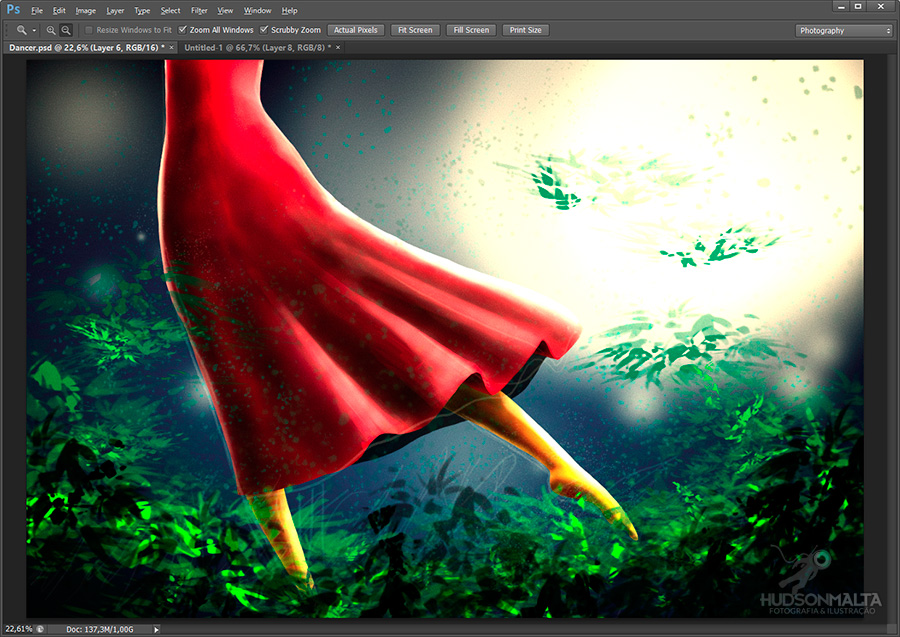This screenshot has height=637, width=900.
Task: Click the Fit Screen button
Action: (415, 30)
